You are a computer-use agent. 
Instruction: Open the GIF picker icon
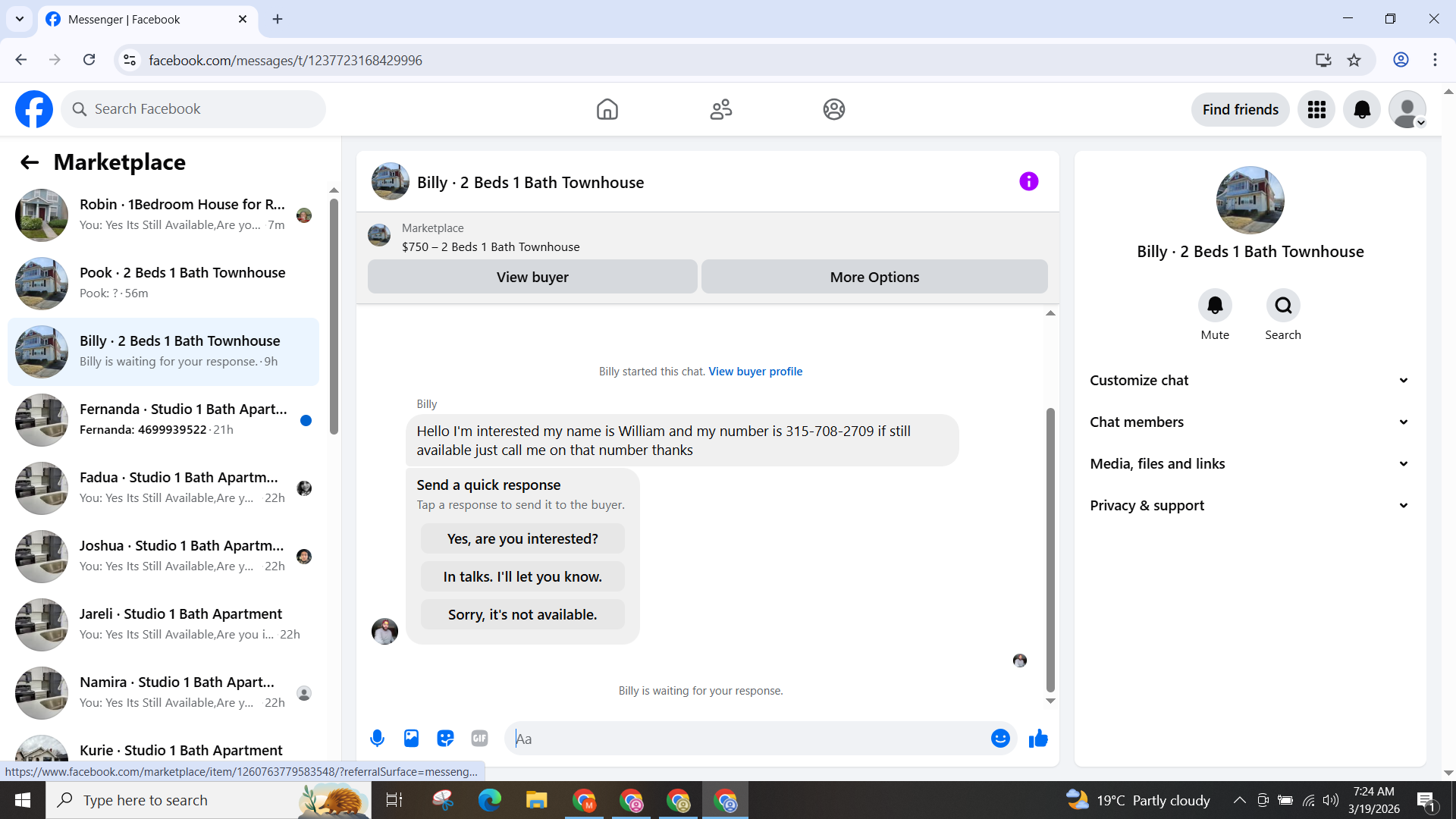pos(479,739)
